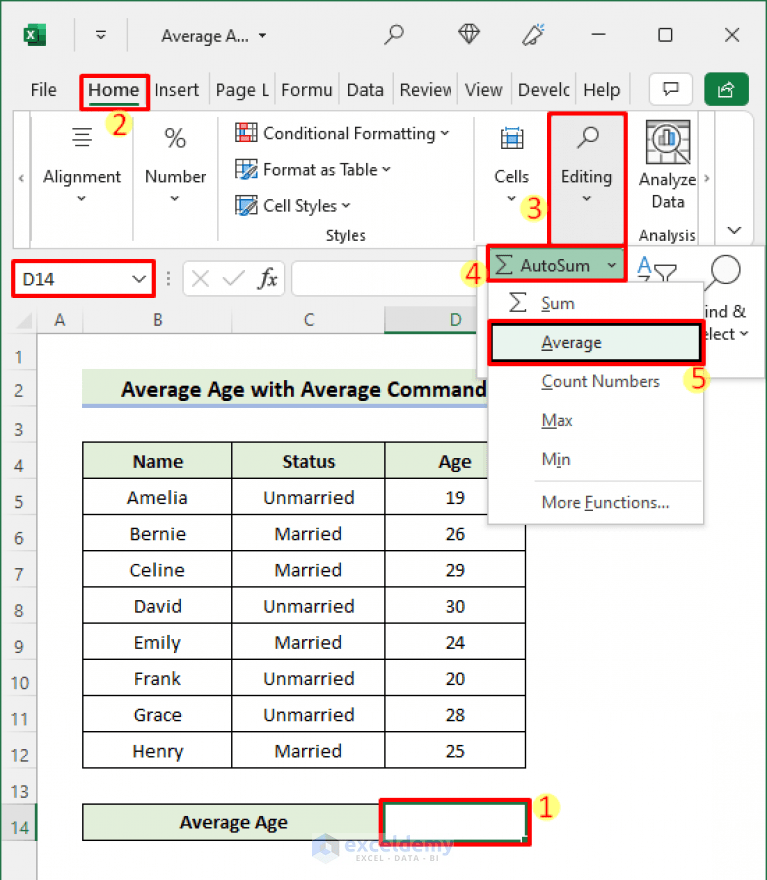Viewport: 767px width, 880px height.
Task: Open Conditional Formatting dropdown
Action: click(x=342, y=134)
